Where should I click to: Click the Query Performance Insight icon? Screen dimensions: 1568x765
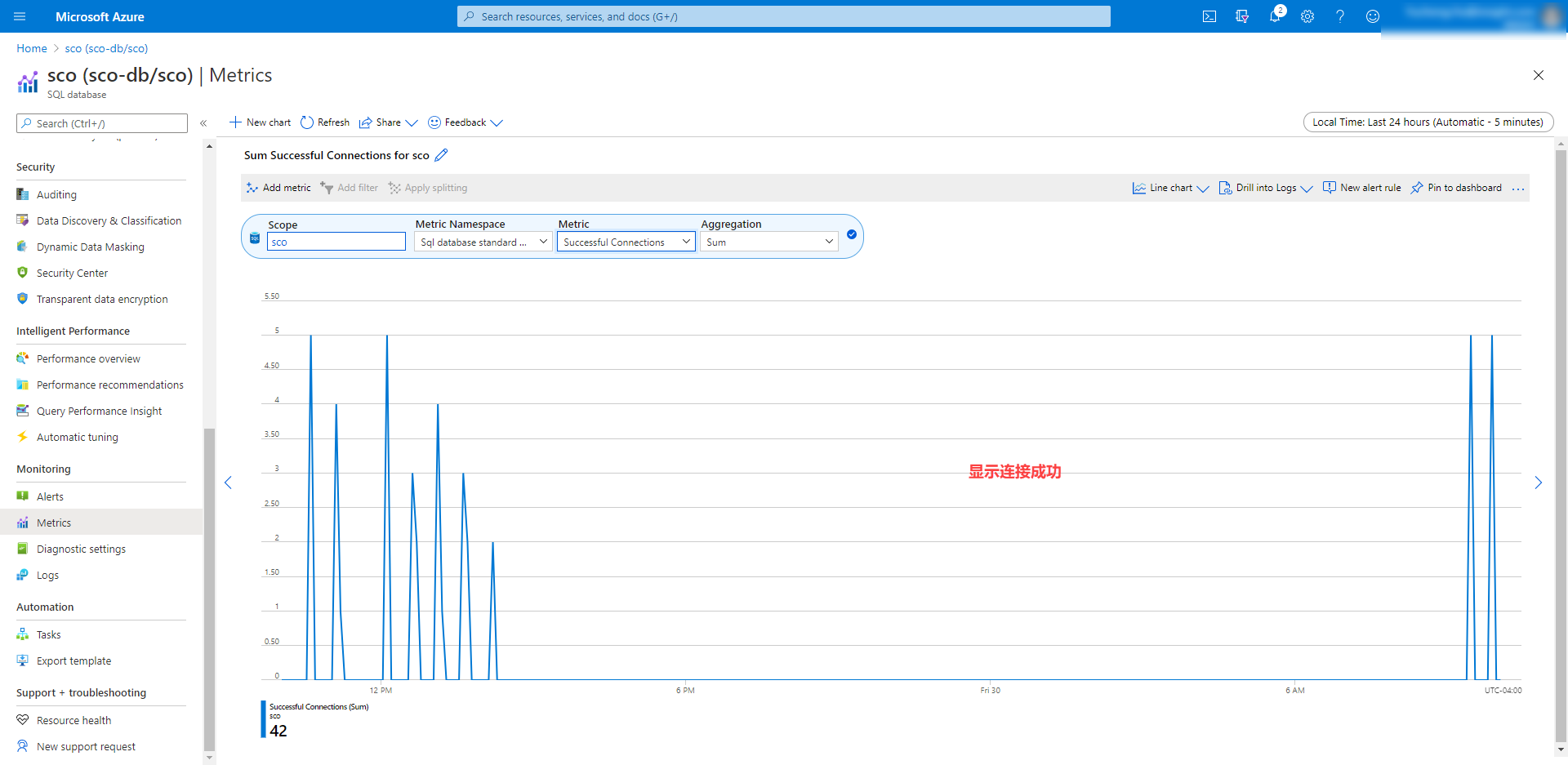[x=23, y=411]
